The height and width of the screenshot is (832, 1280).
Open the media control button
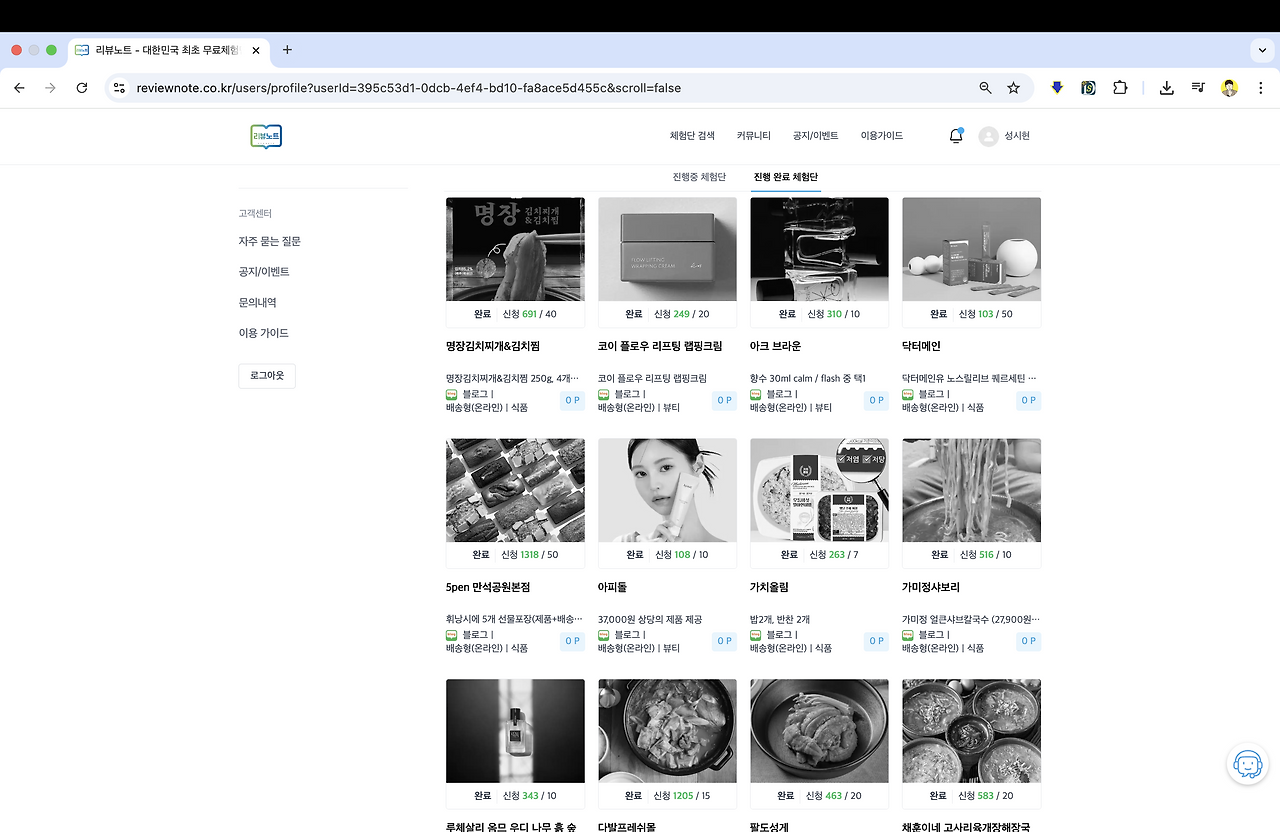point(1198,88)
